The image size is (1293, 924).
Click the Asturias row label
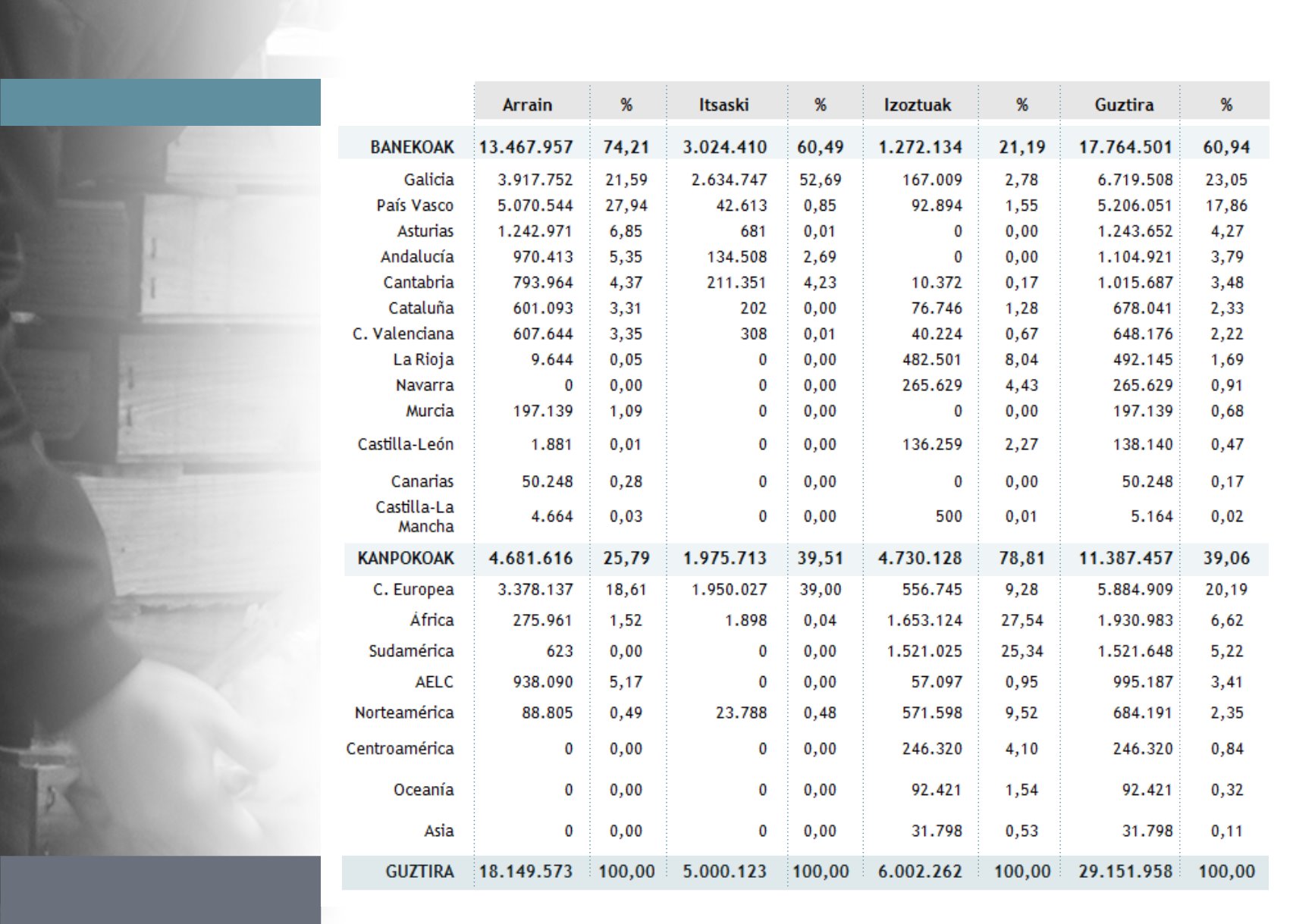click(x=425, y=231)
